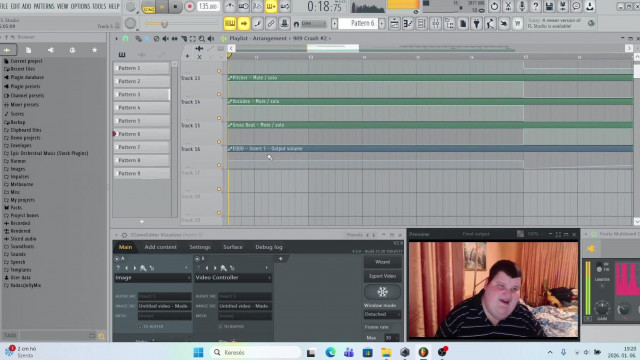Click the step editing icon
Screen dimensions: 640x360
click(257, 24)
